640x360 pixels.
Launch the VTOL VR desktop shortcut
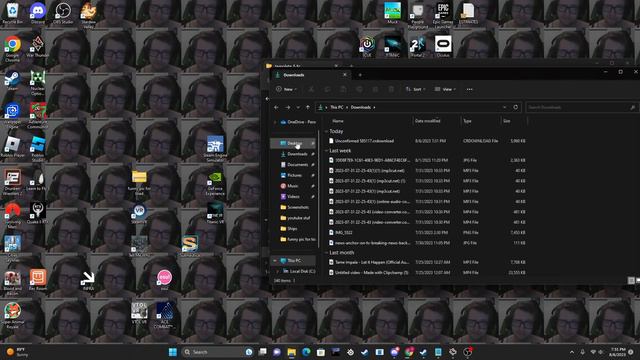click(x=139, y=313)
